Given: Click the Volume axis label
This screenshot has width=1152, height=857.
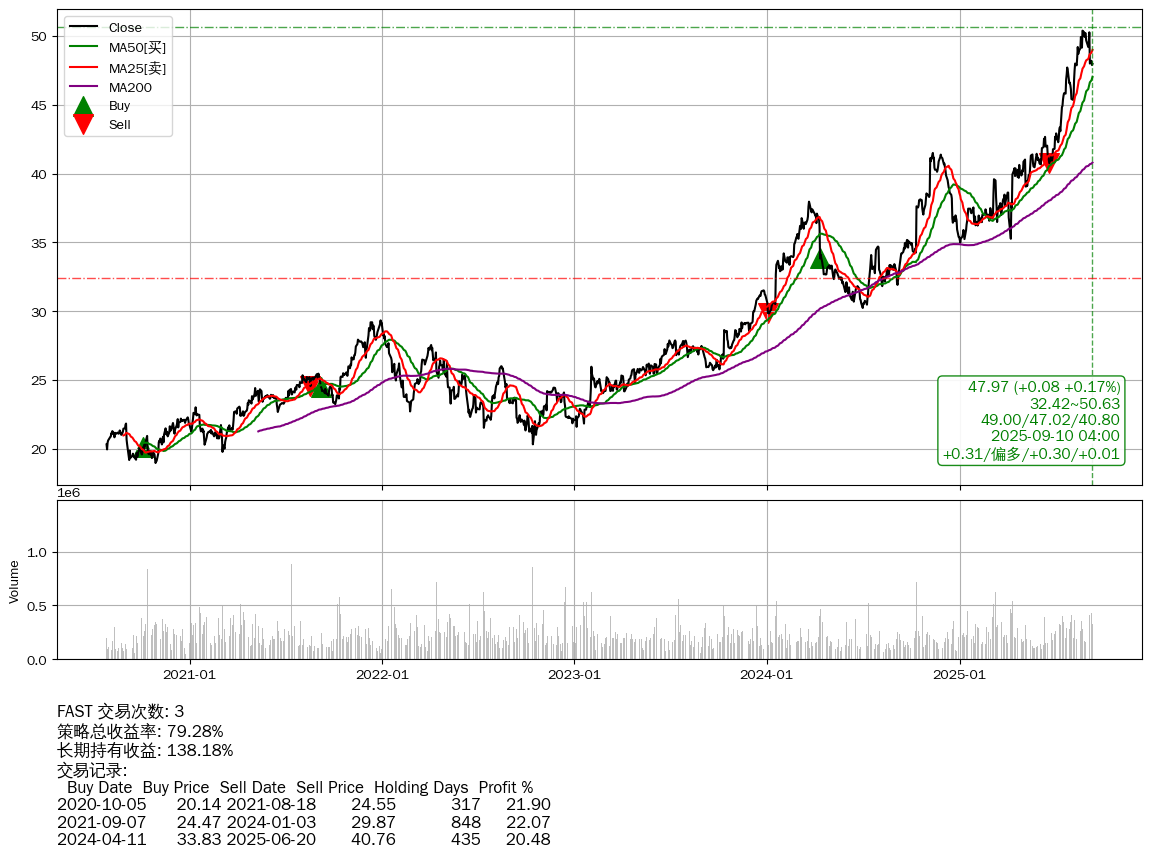Looking at the screenshot, I should point(14,581).
